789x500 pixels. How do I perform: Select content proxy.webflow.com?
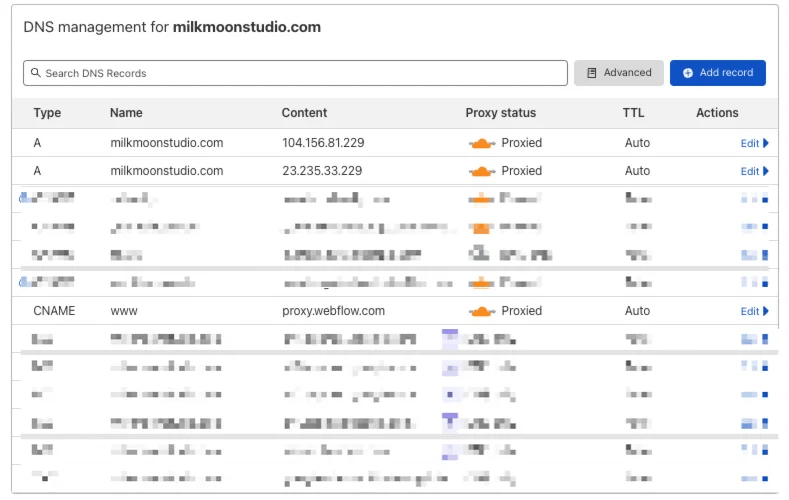(333, 311)
